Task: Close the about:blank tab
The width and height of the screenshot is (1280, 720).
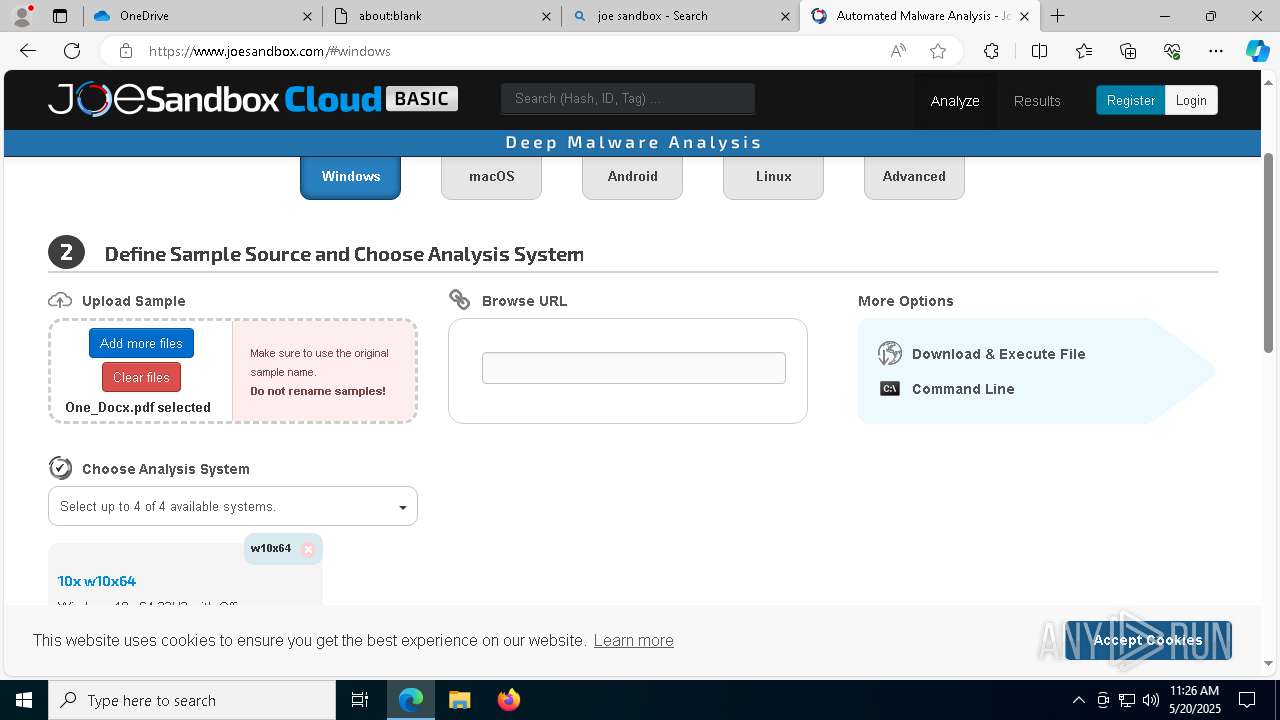Action: (x=546, y=16)
